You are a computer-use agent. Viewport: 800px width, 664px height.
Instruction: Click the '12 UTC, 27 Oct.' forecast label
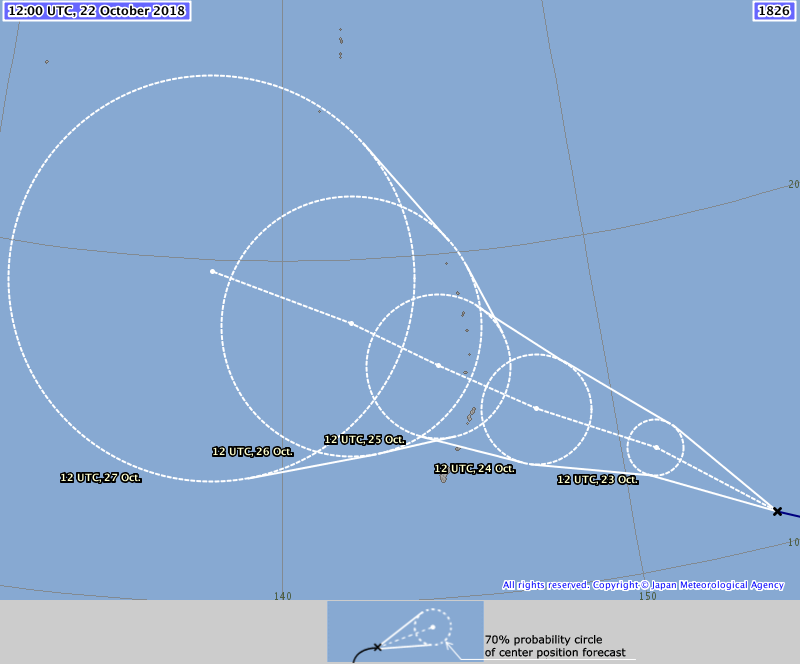101,478
